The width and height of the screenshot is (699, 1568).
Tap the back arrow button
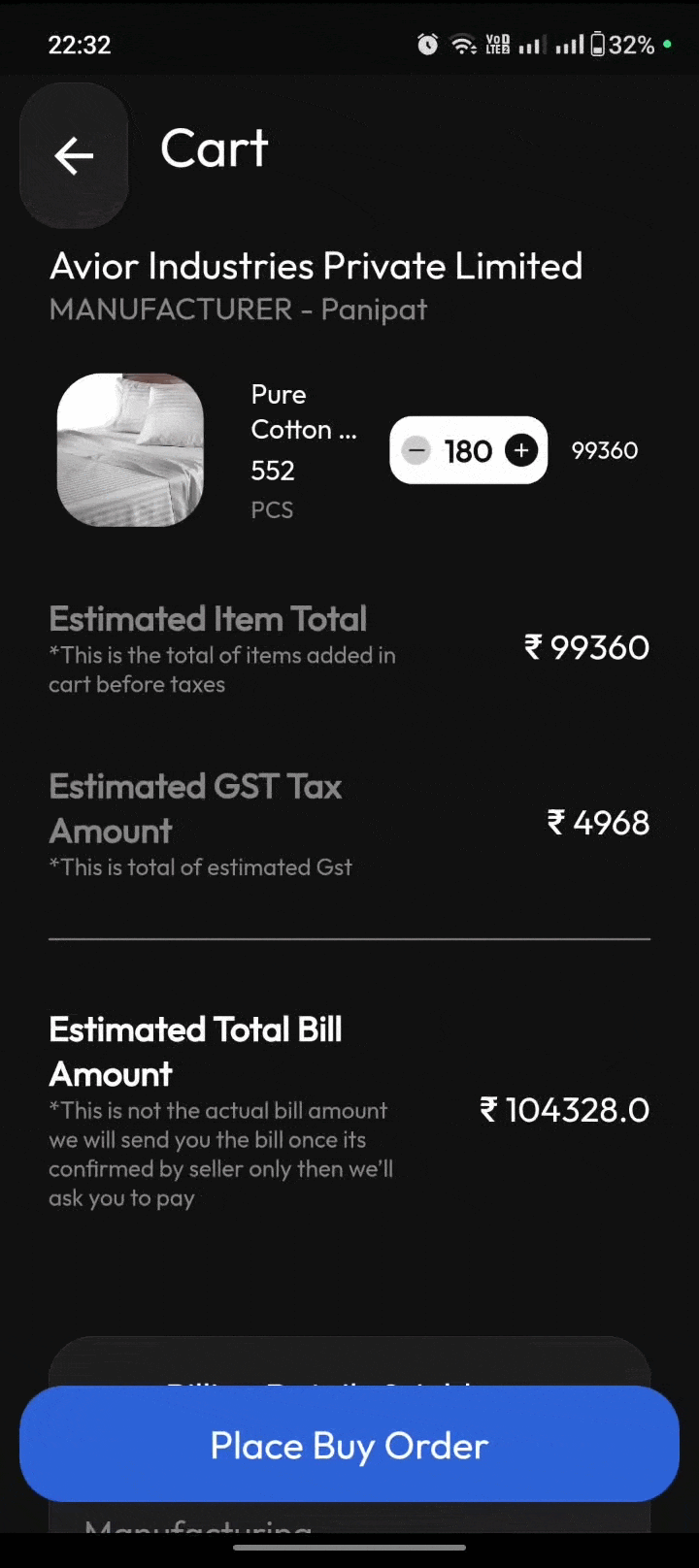(74, 155)
